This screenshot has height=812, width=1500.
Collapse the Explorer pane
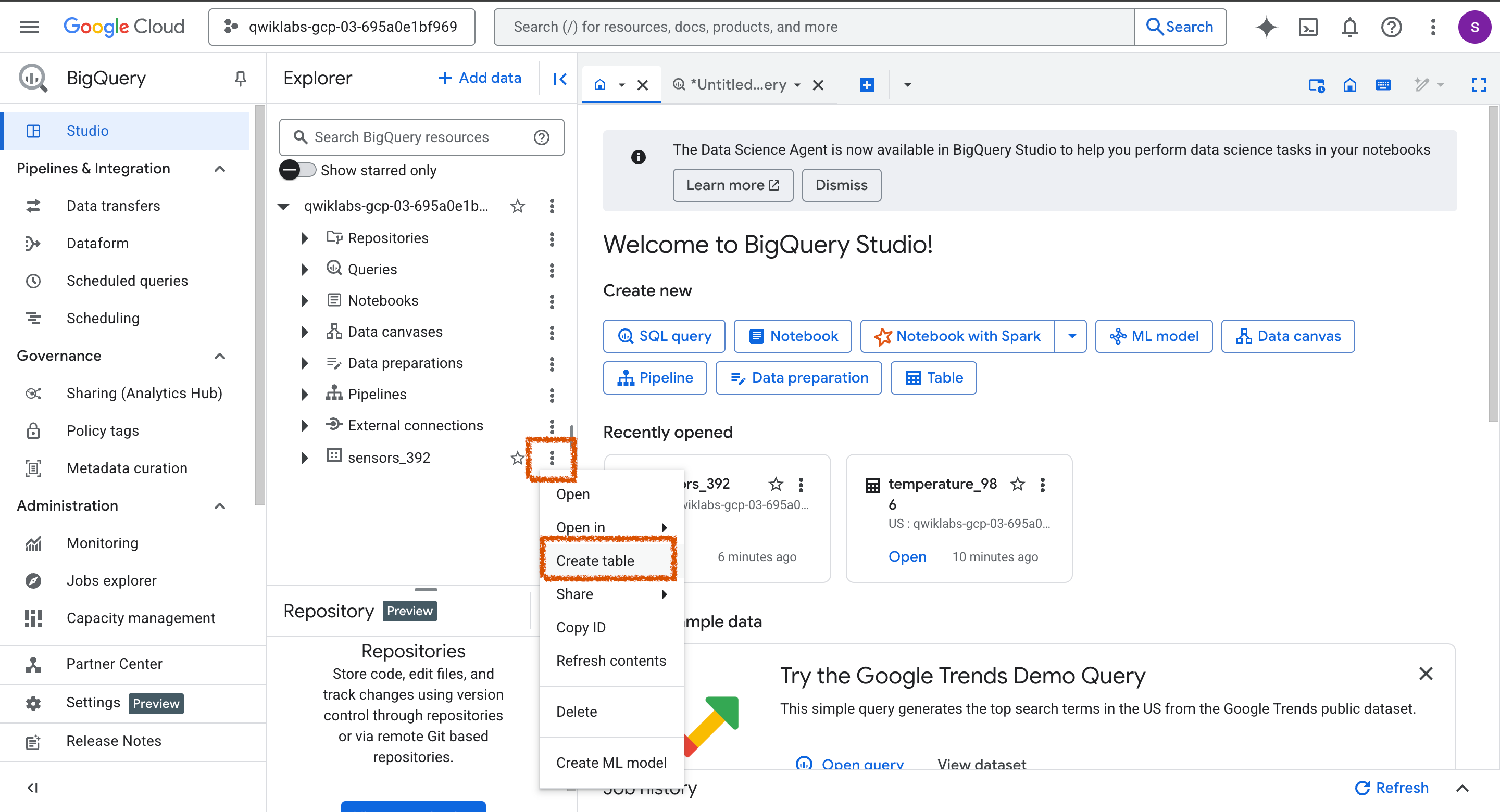[x=559, y=79]
